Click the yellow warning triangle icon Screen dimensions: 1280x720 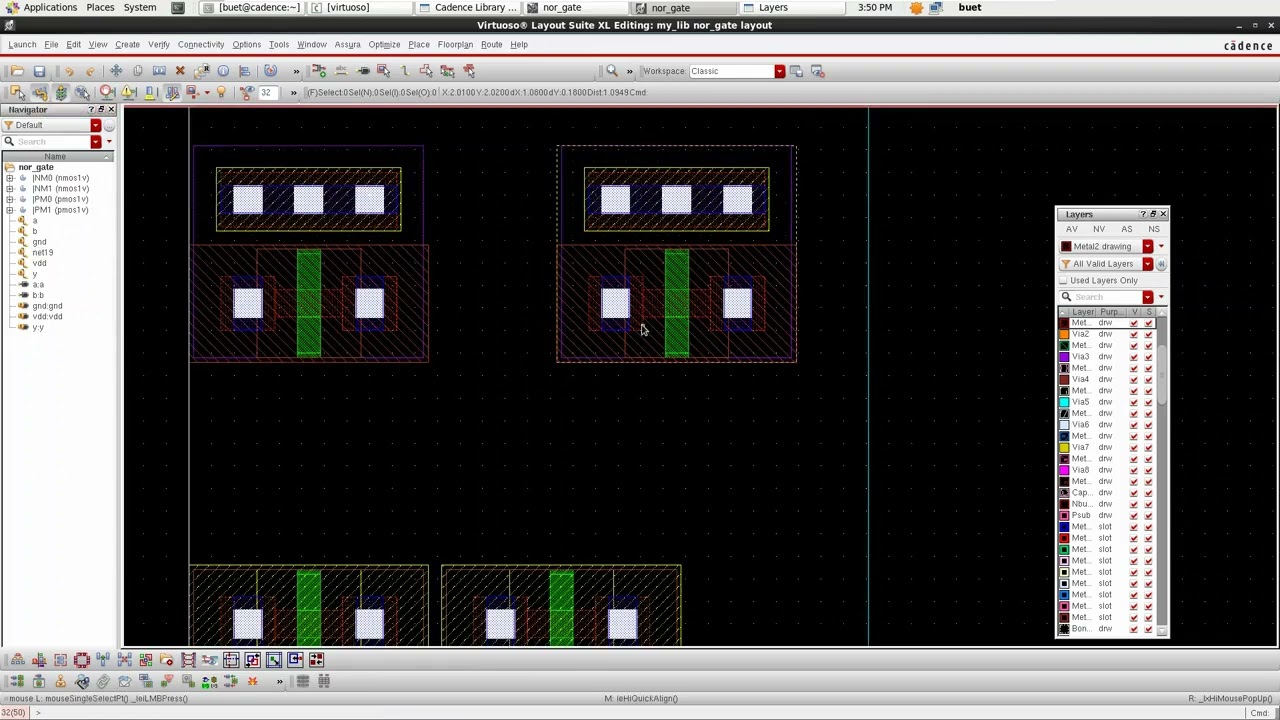pyautogui.click(x=128, y=92)
